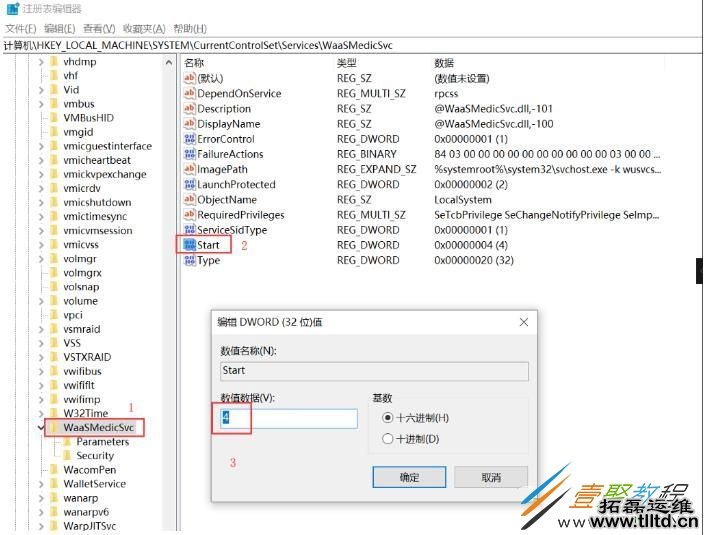Screen dimensions: 704x535
Task: Select the VSTXRAID key in tree
Action: [x=87, y=357]
